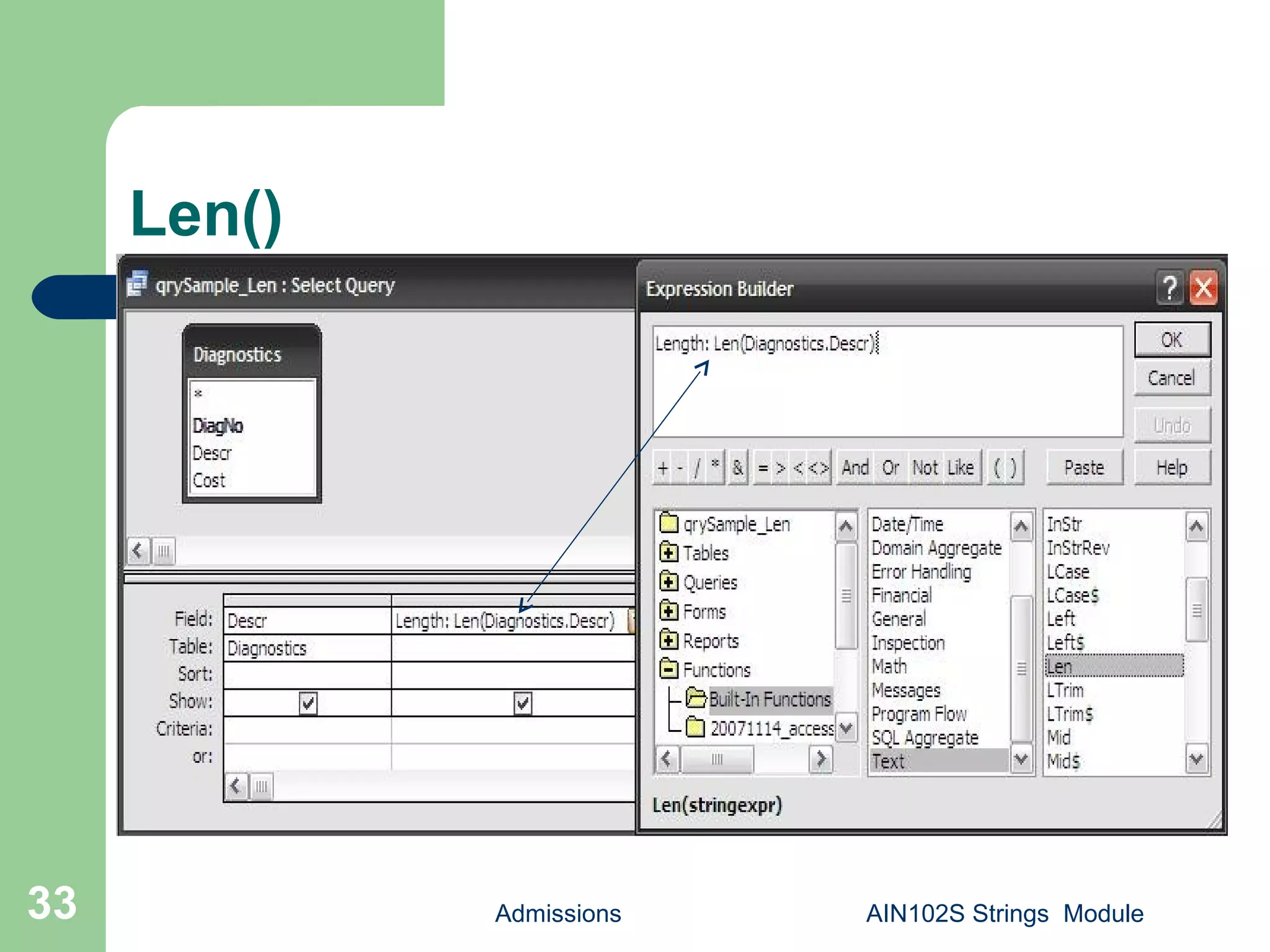
Task: Choose the LCase function
Action: 1068,571
